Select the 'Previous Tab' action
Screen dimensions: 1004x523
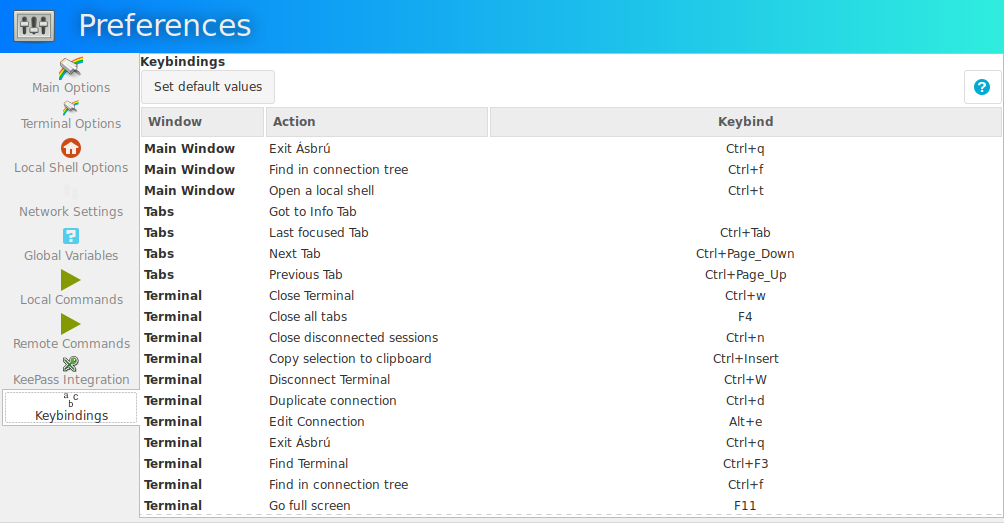[x=305, y=275]
